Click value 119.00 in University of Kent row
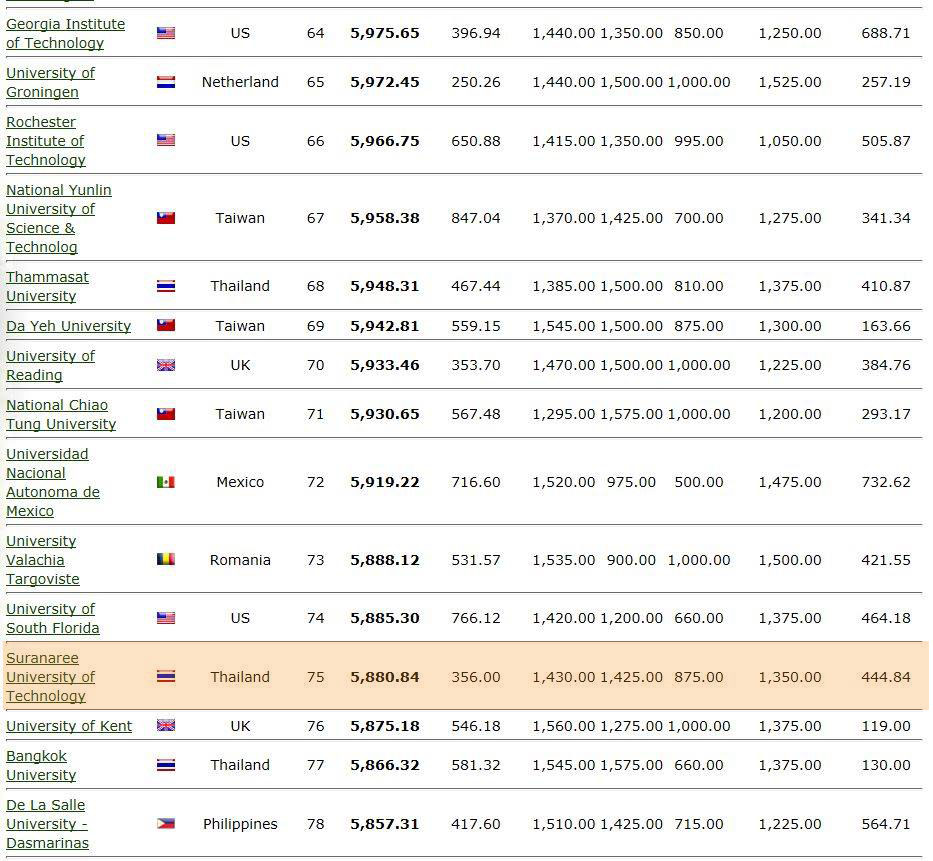The height and width of the screenshot is (861, 933). coord(886,726)
